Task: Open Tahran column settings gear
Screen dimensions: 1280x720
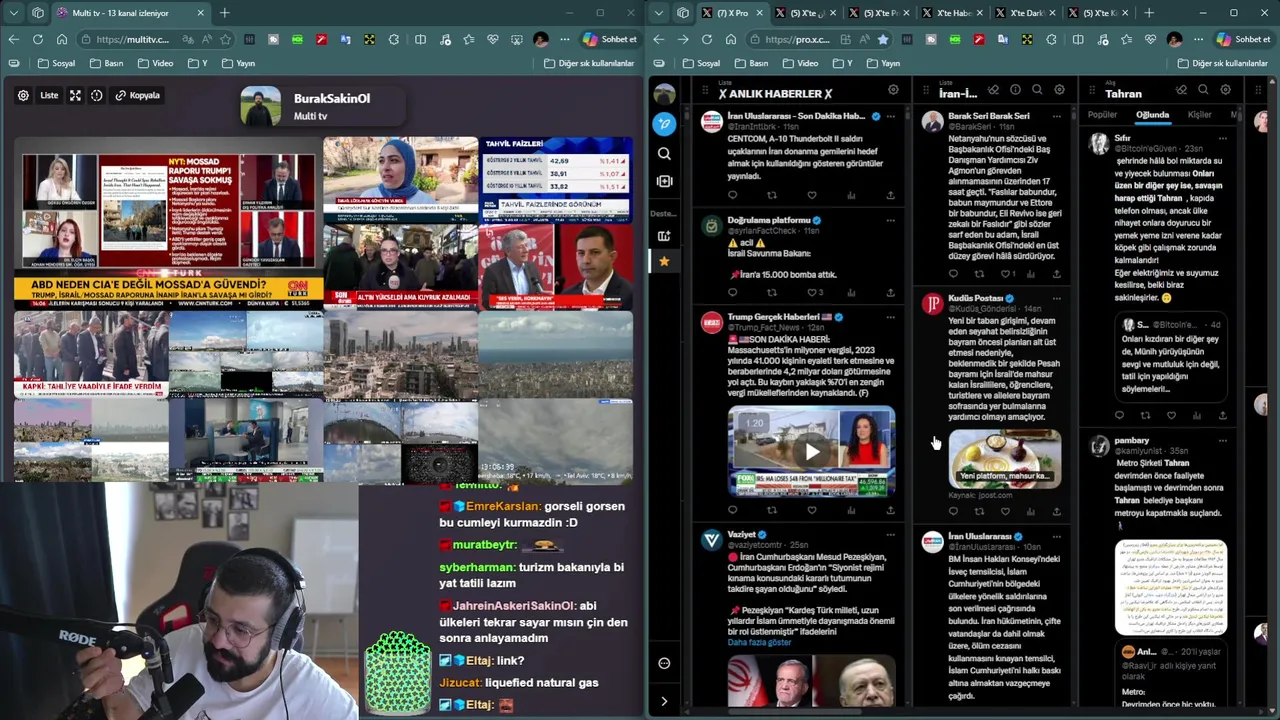Action: (1225, 90)
